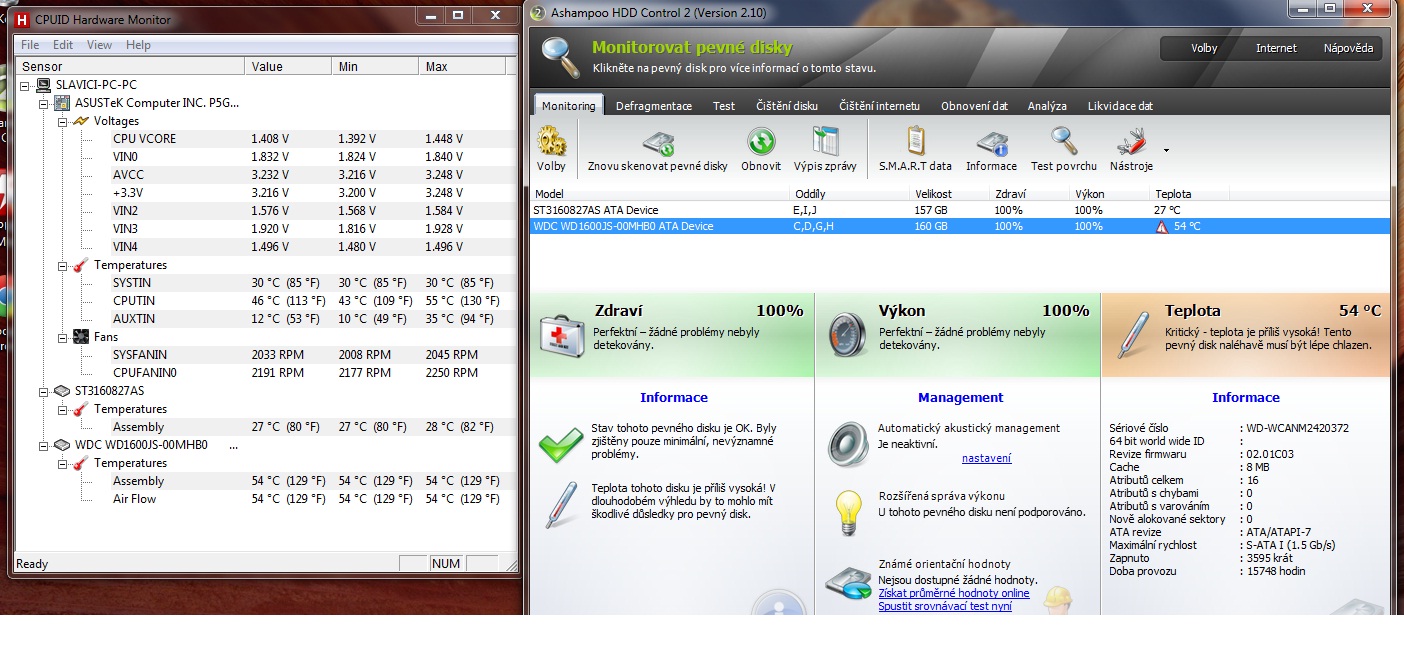Click the first-aid kit icon beside Zdraví

pyautogui.click(x=562, y=336)
